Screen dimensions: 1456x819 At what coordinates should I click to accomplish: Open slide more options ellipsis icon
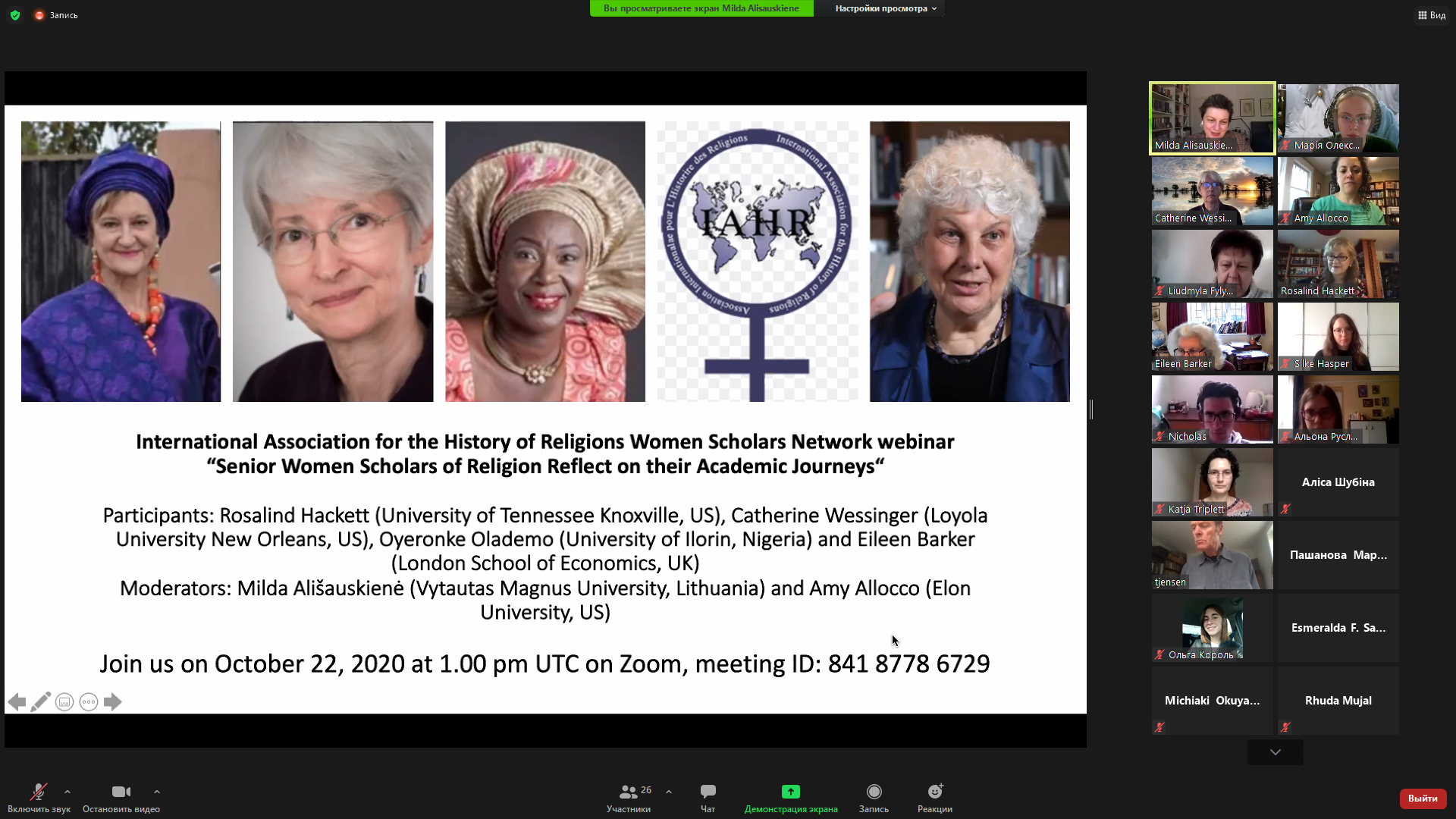tap(89, 701)
